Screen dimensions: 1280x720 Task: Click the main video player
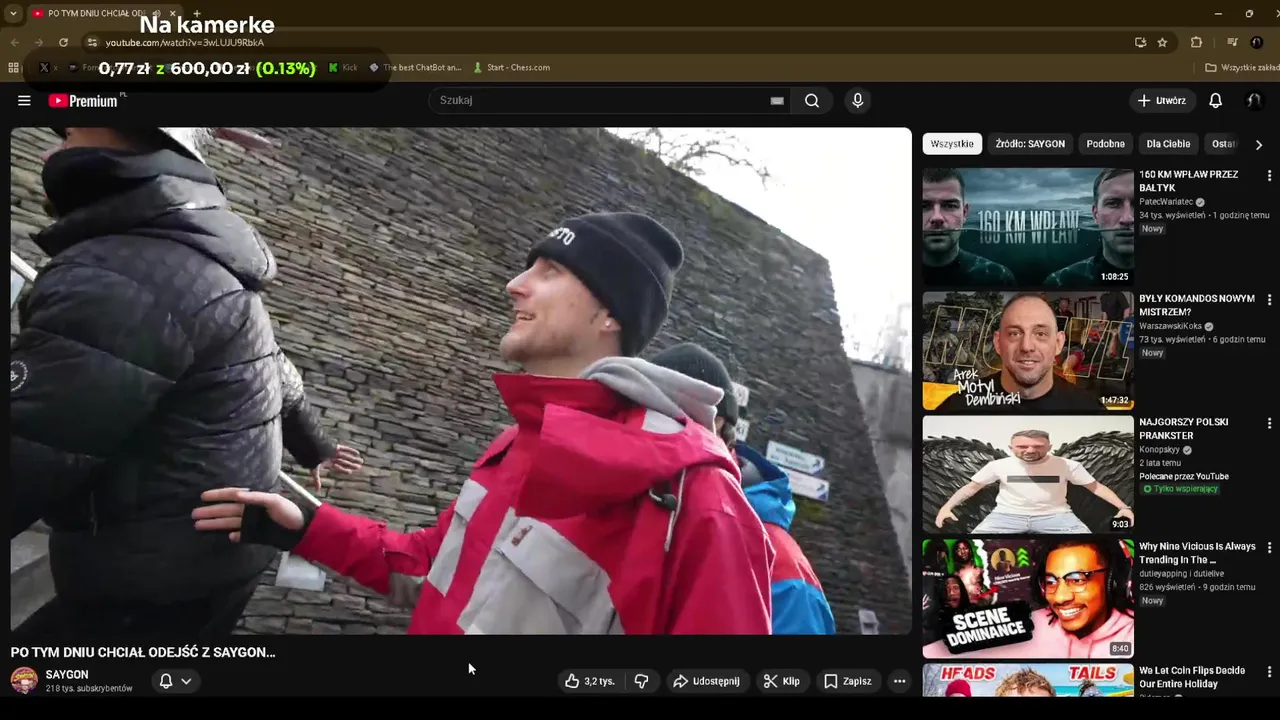[461, 381]
